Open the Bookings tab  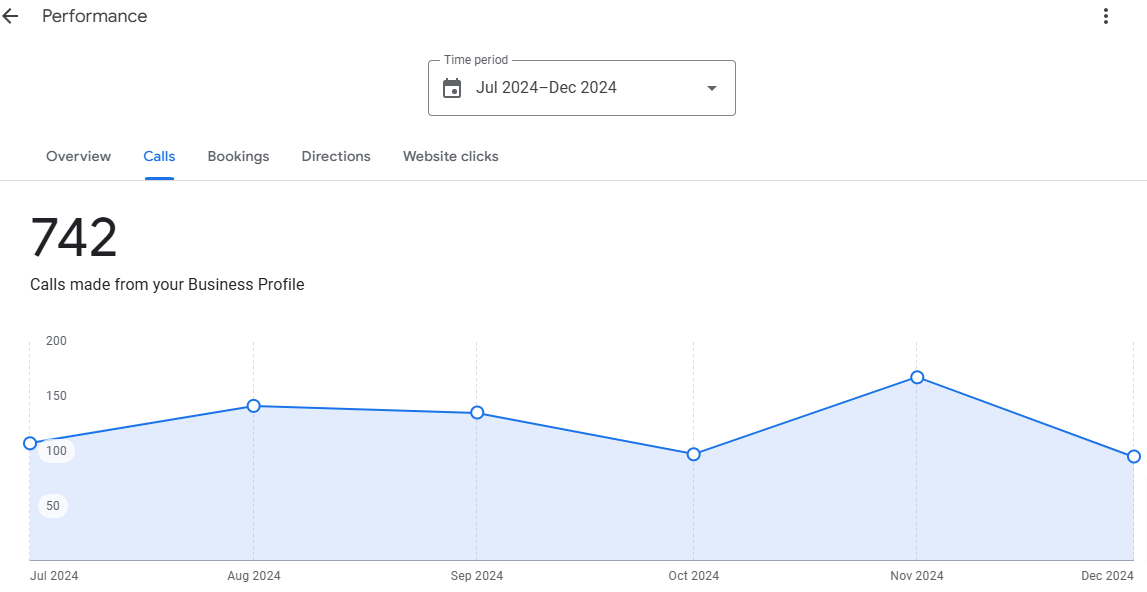point(238,156)
